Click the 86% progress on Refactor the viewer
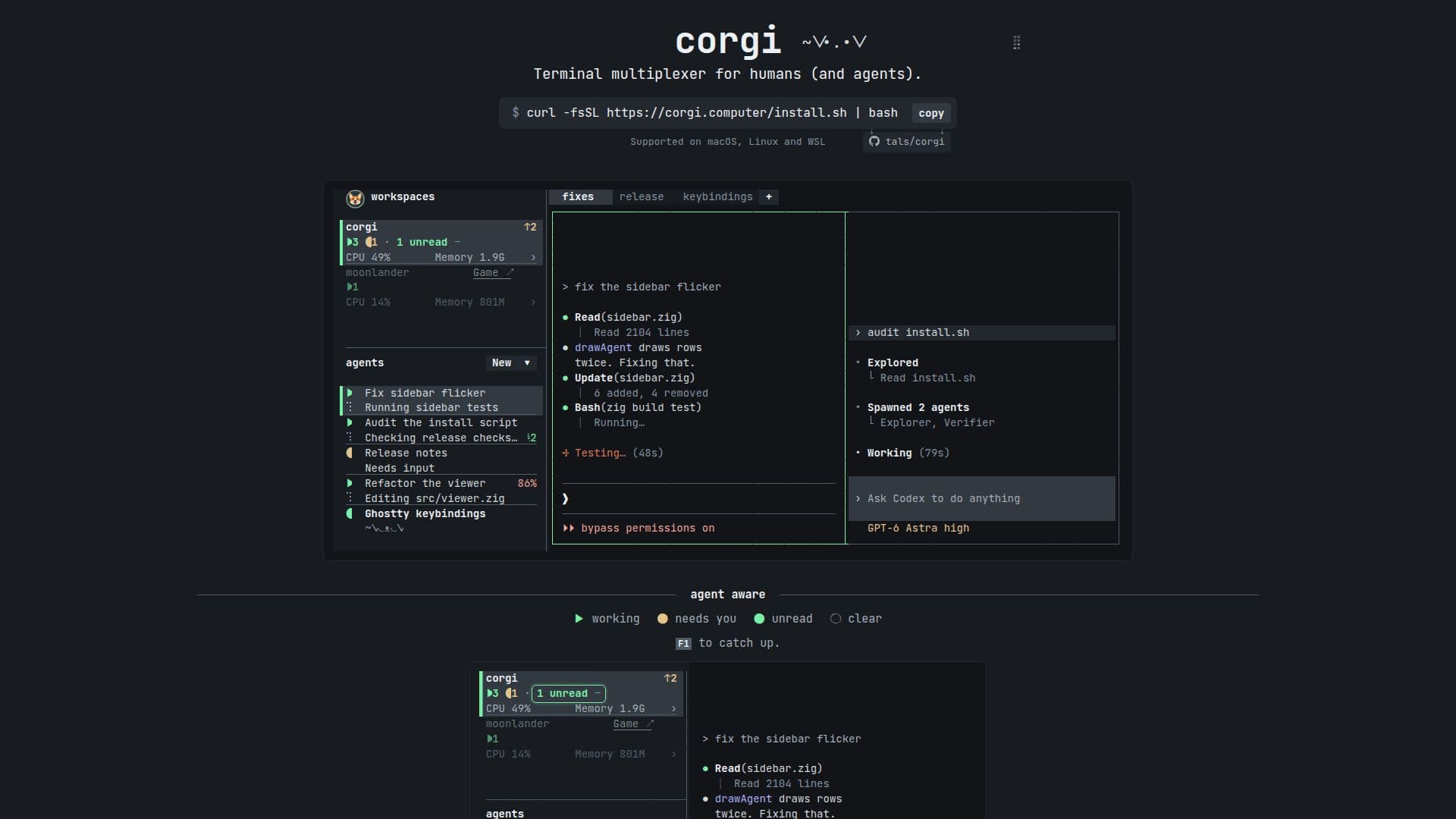This screenshot has height=819, width=1456. (x=527, y=483)
